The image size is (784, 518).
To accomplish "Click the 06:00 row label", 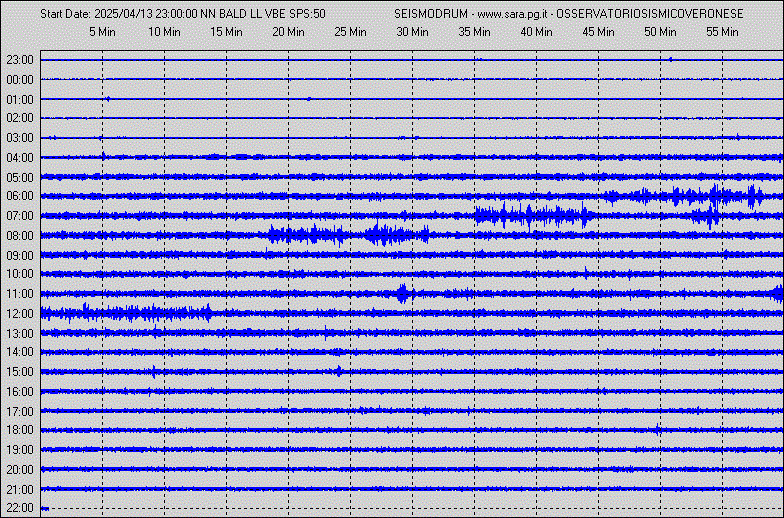I will 20,196.
